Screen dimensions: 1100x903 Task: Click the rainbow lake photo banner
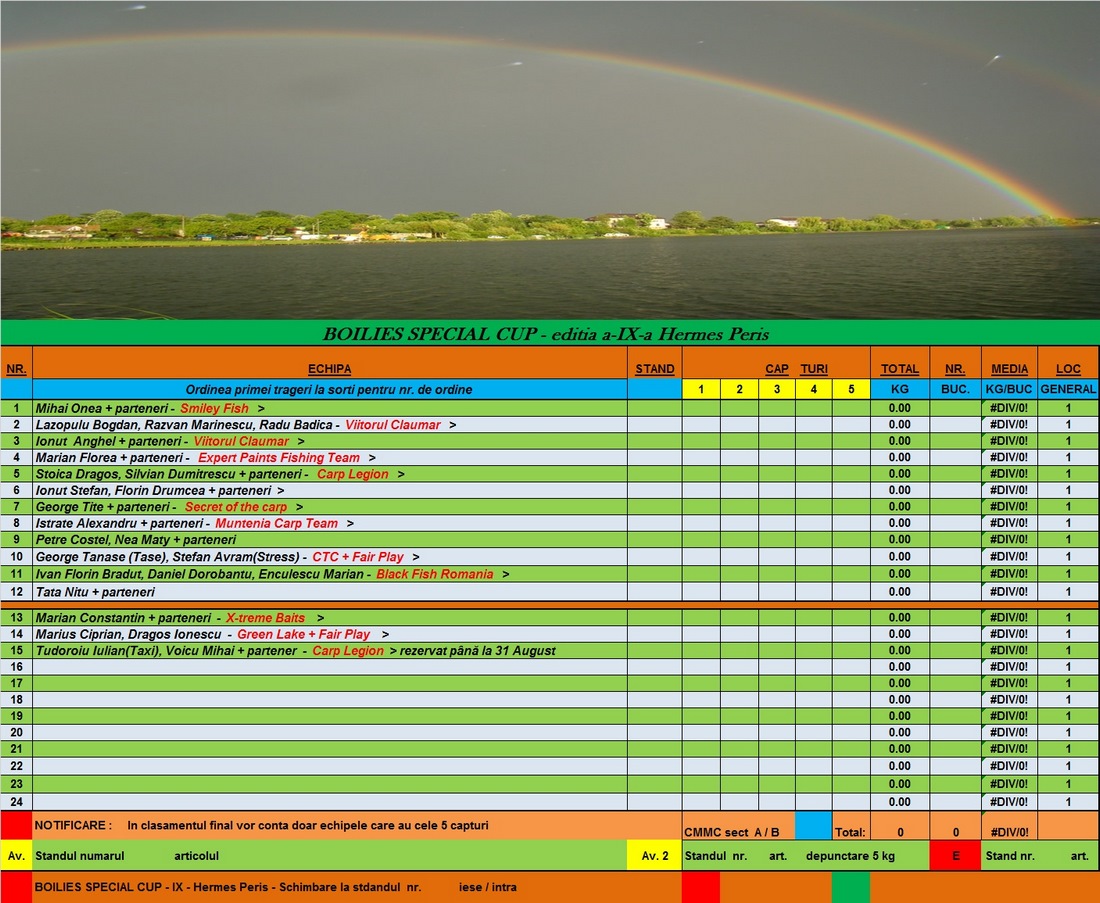[550, 160]
